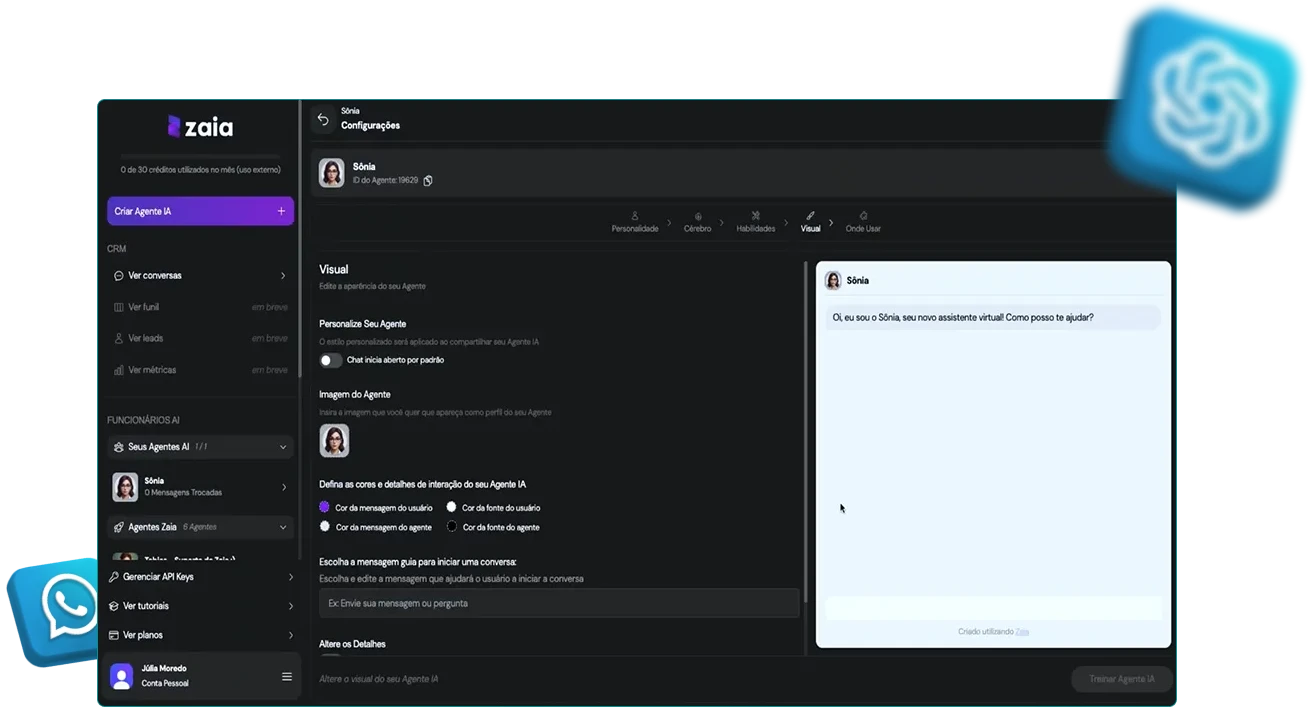
Task: Click the 'ID do Agente: 19629' text
Action: tap(385, 181)
